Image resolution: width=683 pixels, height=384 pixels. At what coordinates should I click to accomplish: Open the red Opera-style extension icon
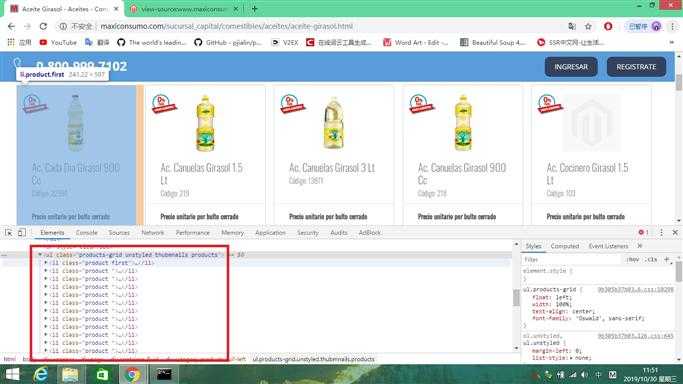click(x=608, y=27)
